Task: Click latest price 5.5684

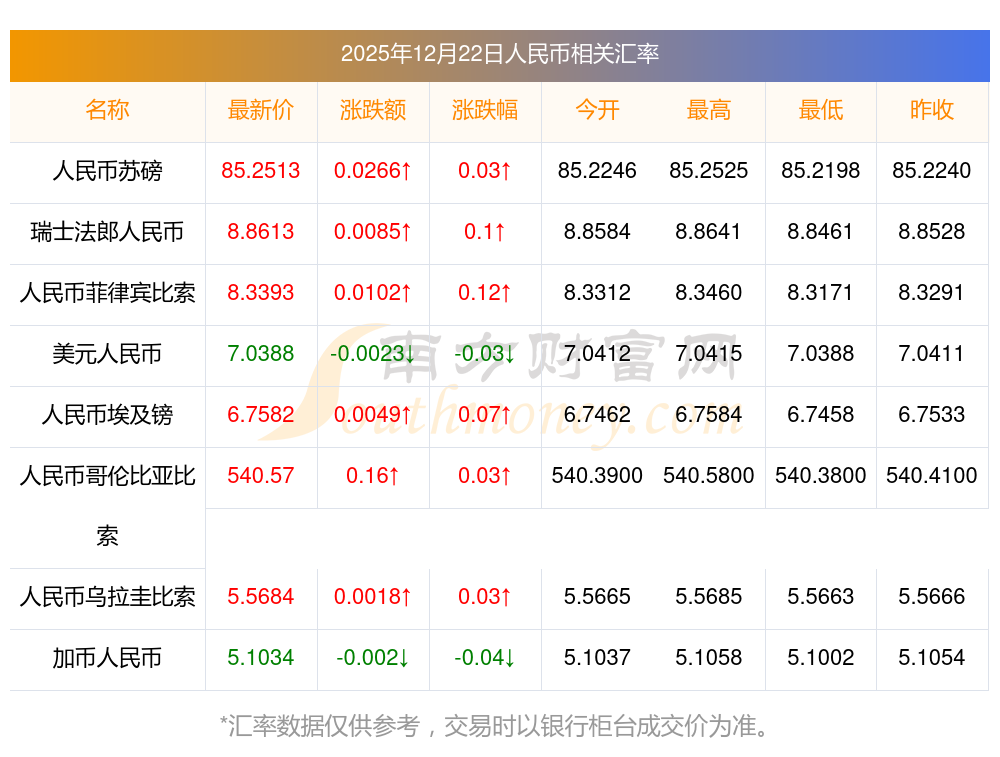Action: 261,596
